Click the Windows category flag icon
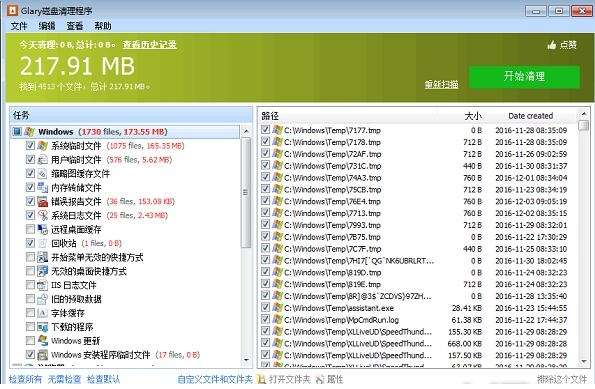 point(29,132)
